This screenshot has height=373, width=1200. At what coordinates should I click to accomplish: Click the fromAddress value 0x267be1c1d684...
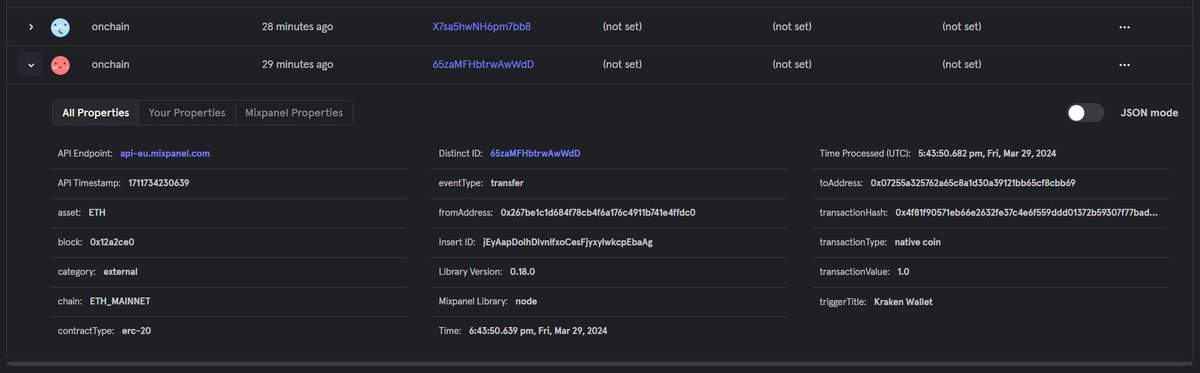click(598, 213)
